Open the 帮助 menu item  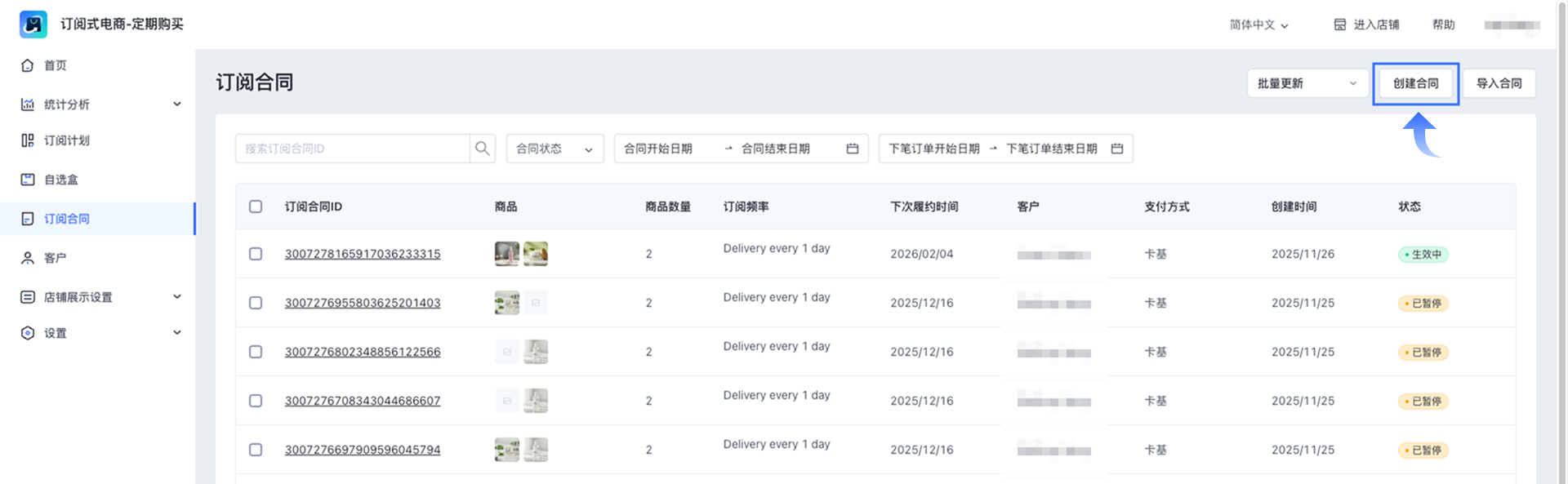[x=1443, y=24]
